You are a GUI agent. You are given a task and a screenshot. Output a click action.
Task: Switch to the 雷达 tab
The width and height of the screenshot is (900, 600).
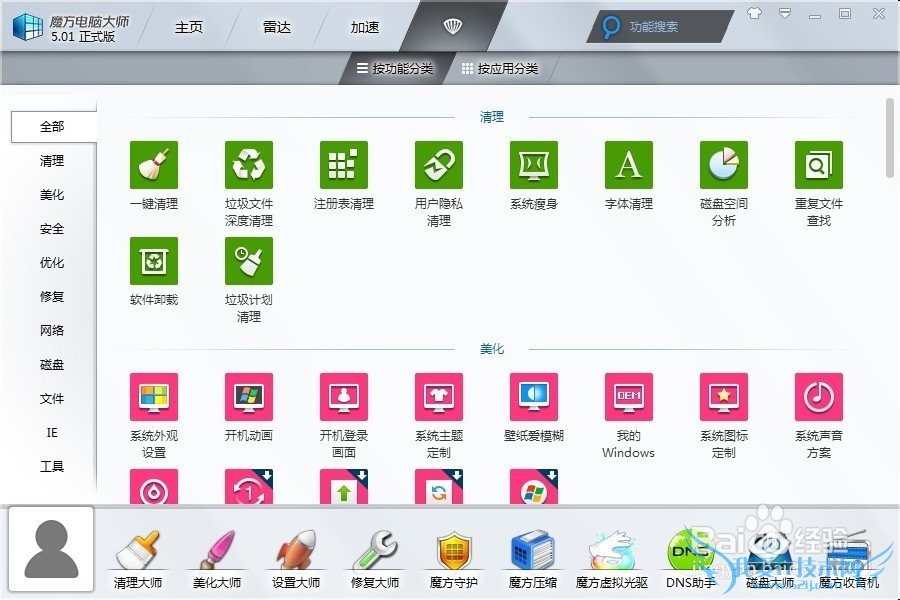pyautogui.click(x=277, y=27)
